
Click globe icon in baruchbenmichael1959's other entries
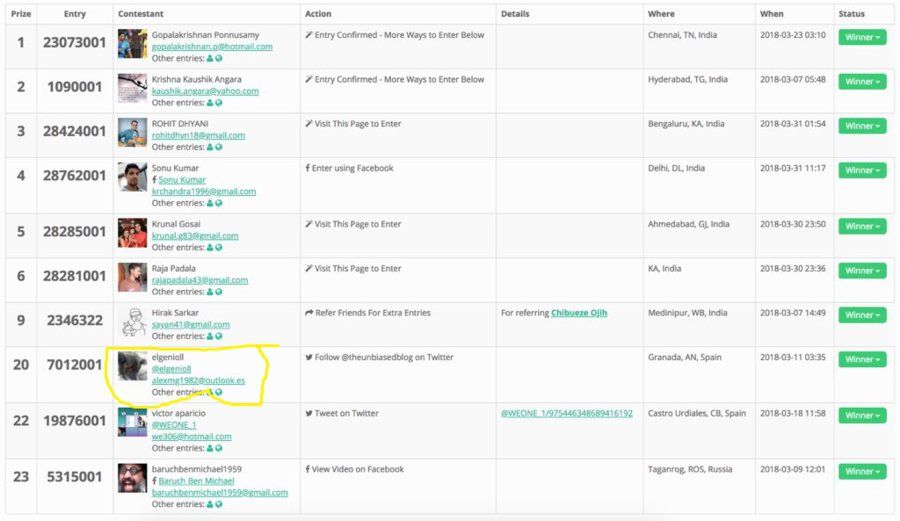(x=219, y=504)
